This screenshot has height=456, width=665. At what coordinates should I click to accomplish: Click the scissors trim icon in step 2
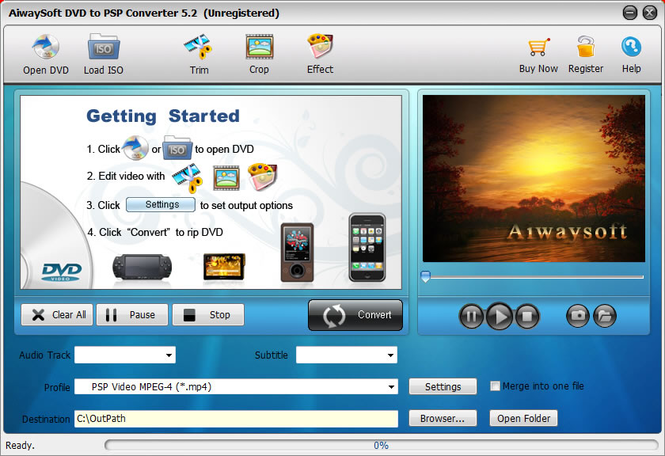coord(187,178)
